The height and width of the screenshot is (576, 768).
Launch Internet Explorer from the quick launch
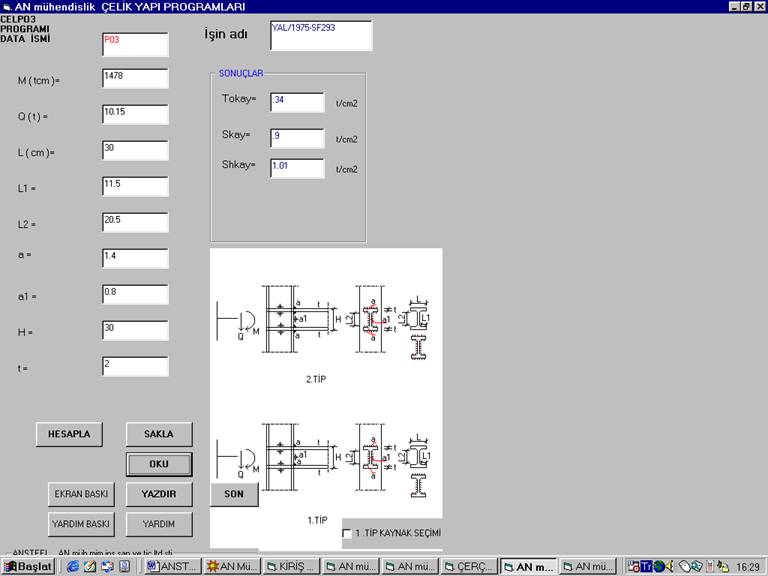pyautogui.click(x=73, y=567)
